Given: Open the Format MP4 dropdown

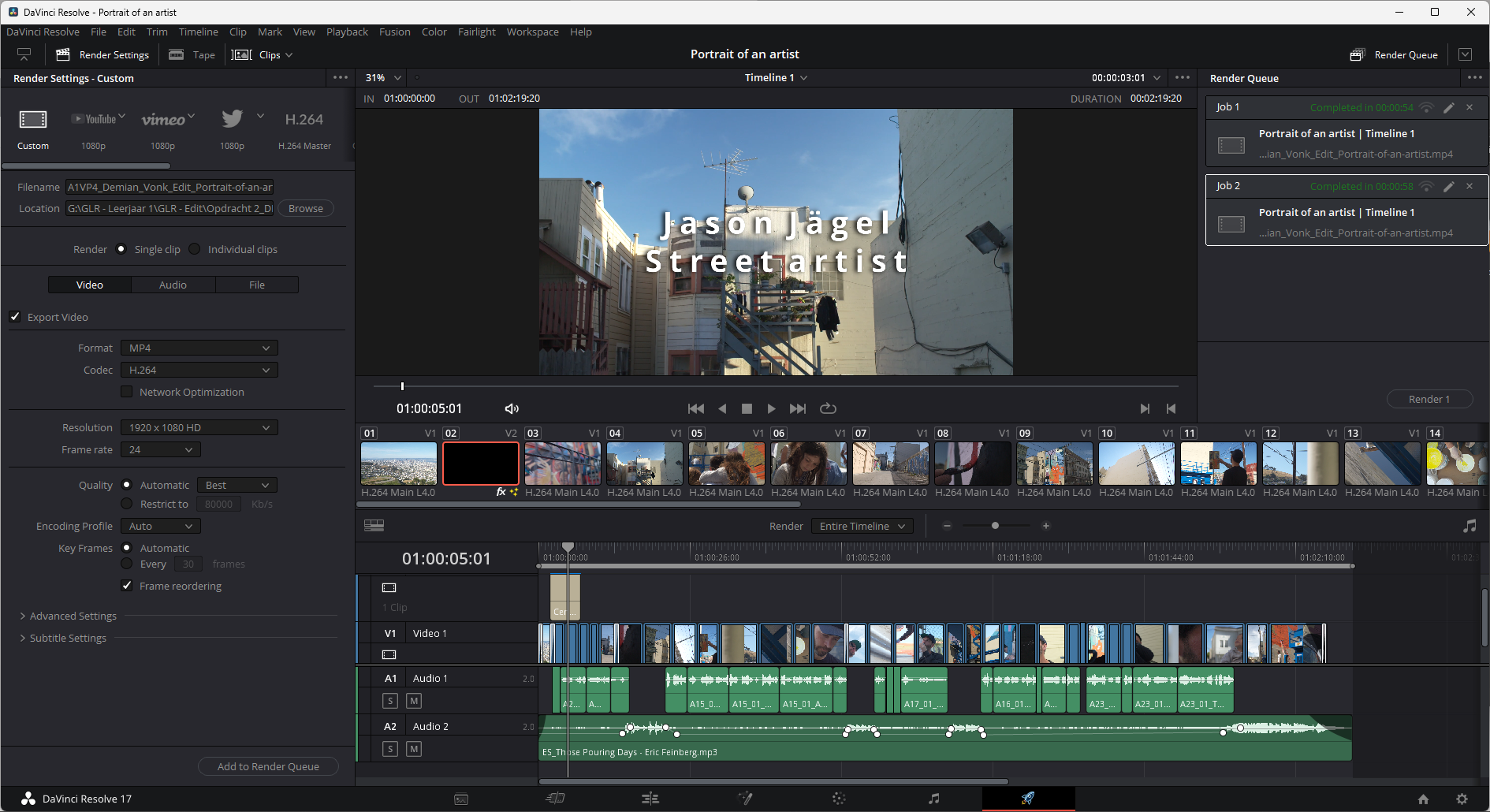Looking at the screenshot, I should tap(199, 348).
